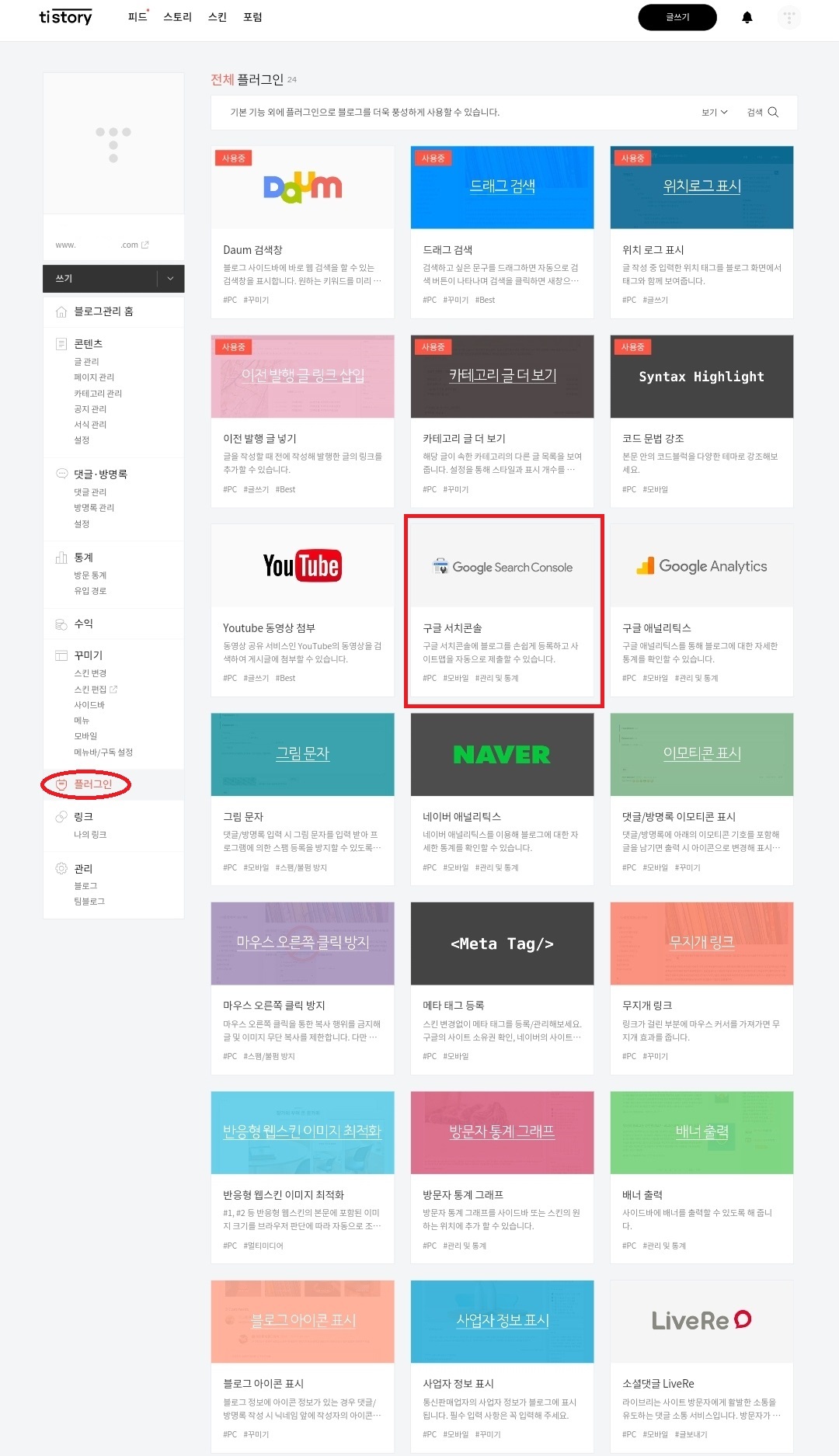Open the 이전 발행 글 링크 삽입 plugin card
Viewport: 839px width, 1456px height.
pos(303,421)
